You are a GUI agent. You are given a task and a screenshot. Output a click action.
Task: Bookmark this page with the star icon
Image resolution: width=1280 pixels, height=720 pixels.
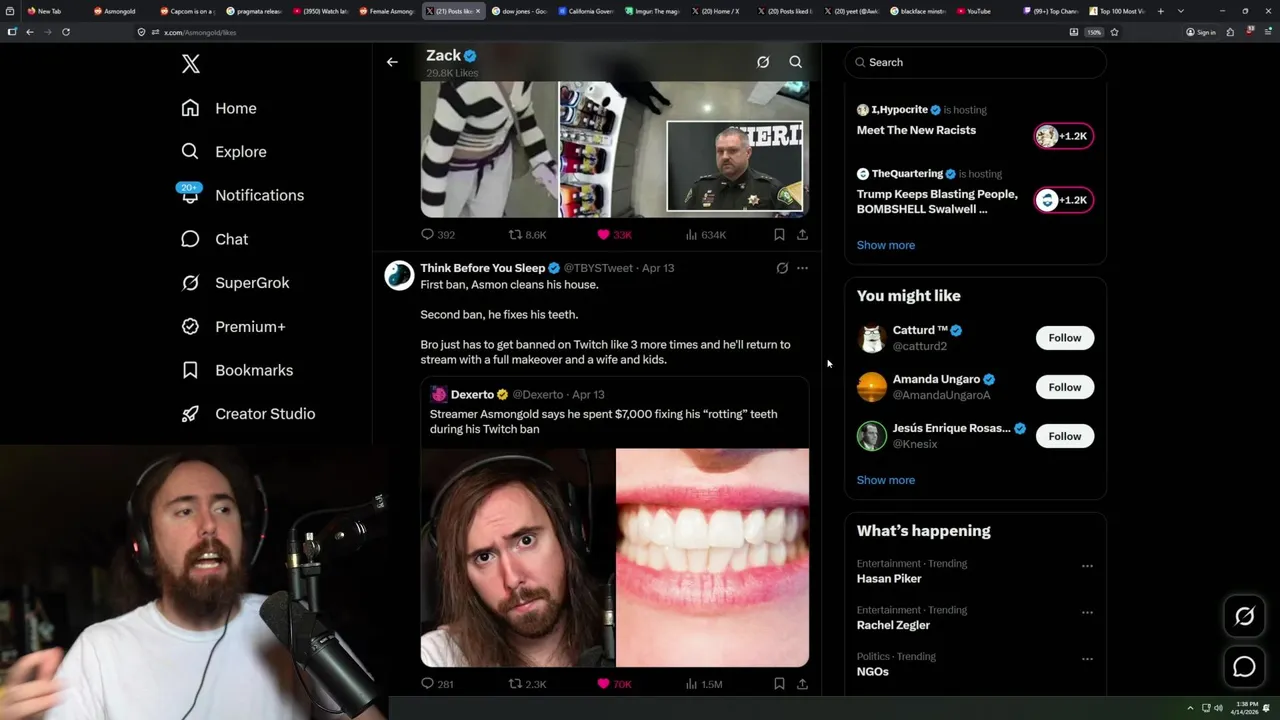[x=1114, y=32]
